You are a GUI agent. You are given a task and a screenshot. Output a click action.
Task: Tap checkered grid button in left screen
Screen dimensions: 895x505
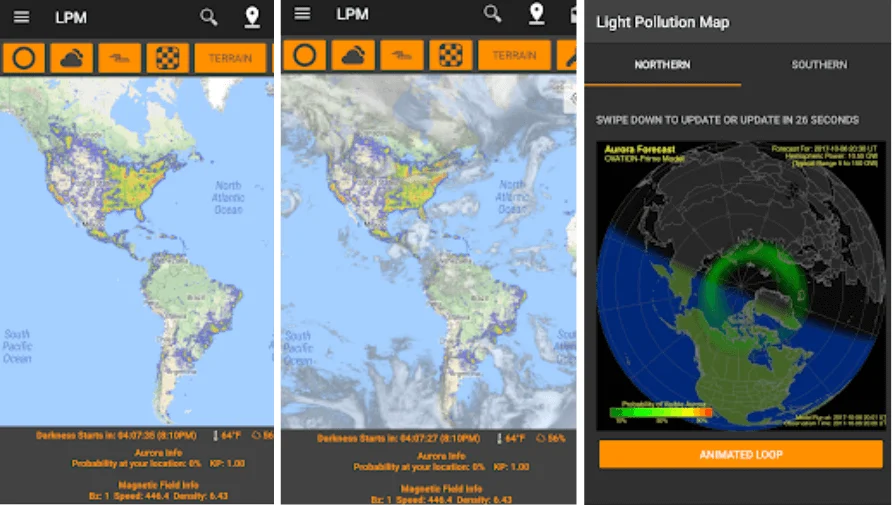pos(167,58)
